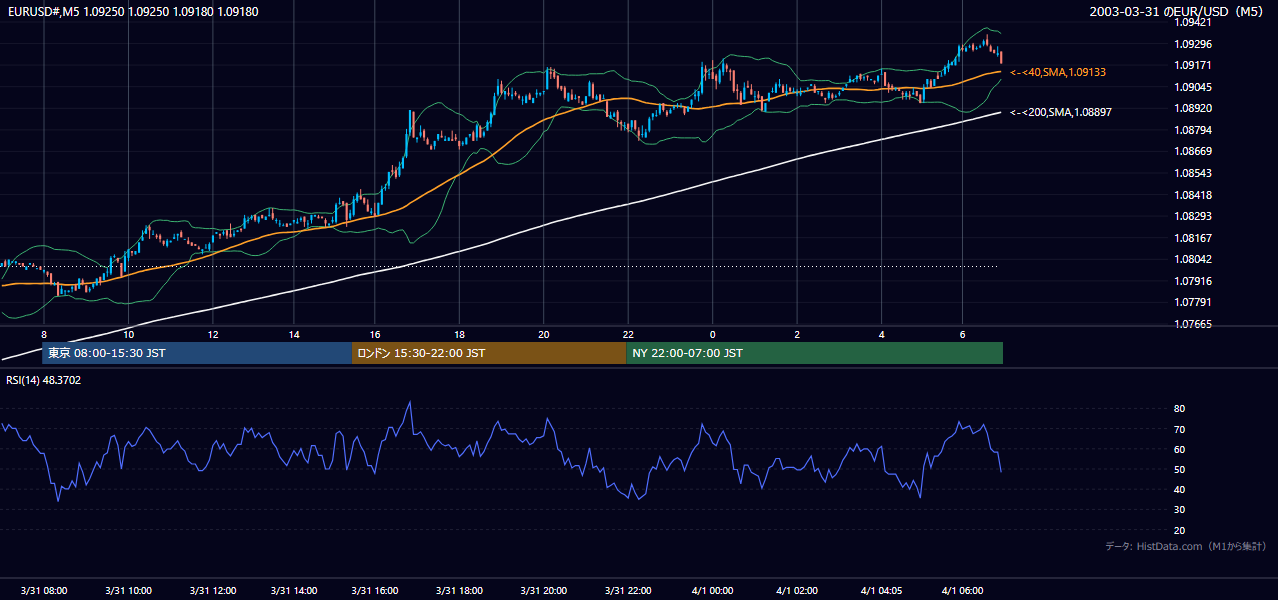Click RSI axis level 20
This screenshot has width=1278, height=600.
coord(1180,530)
